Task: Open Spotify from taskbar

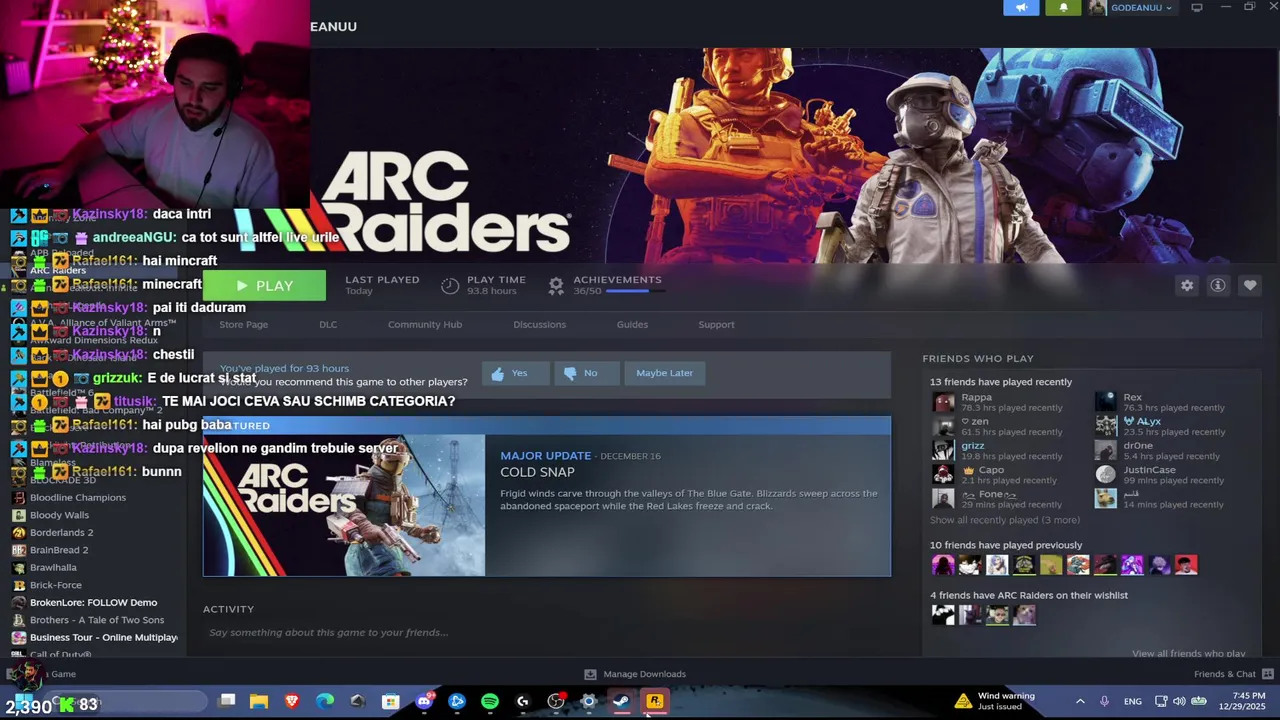Action: [x=490, y=702]
